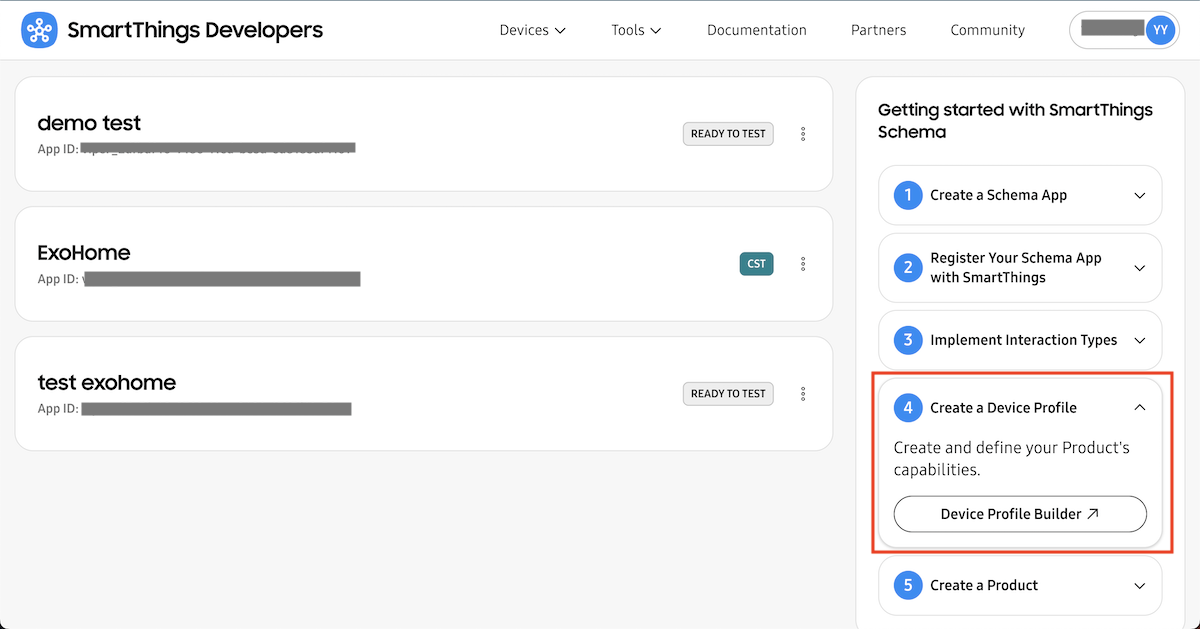Select Create a Device Profile label
Screen dimensions: 1200x629
1004,408
